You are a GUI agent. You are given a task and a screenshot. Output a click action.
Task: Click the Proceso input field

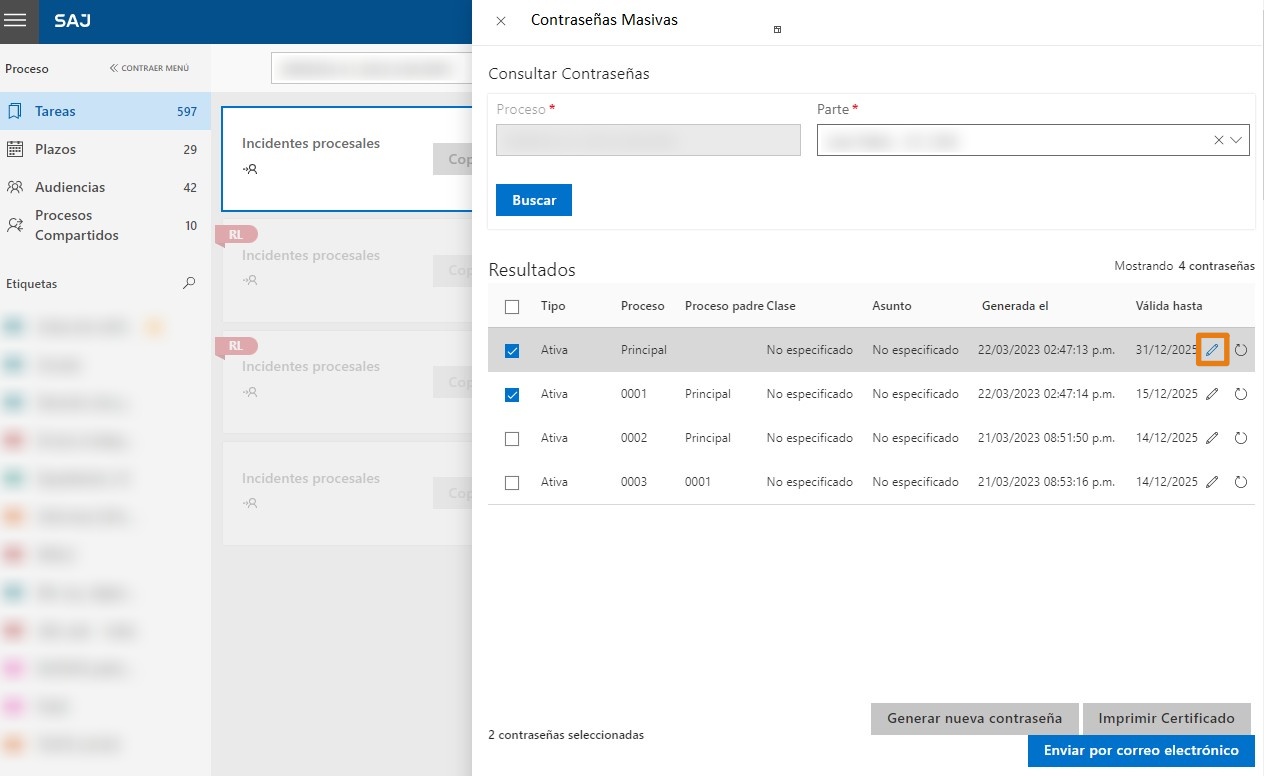point(648,140)
